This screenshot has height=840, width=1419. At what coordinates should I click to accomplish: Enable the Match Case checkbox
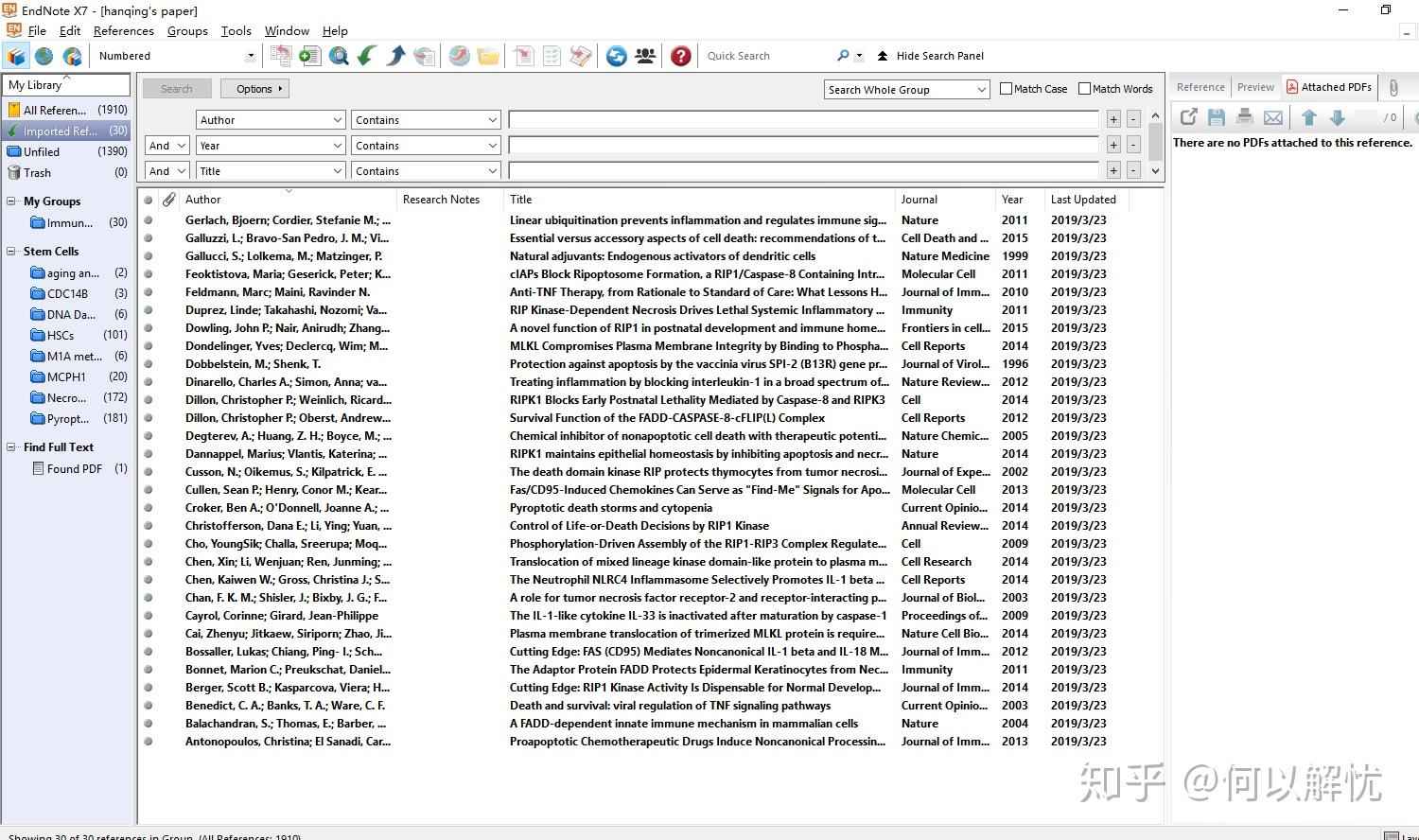click(1006, 89)
